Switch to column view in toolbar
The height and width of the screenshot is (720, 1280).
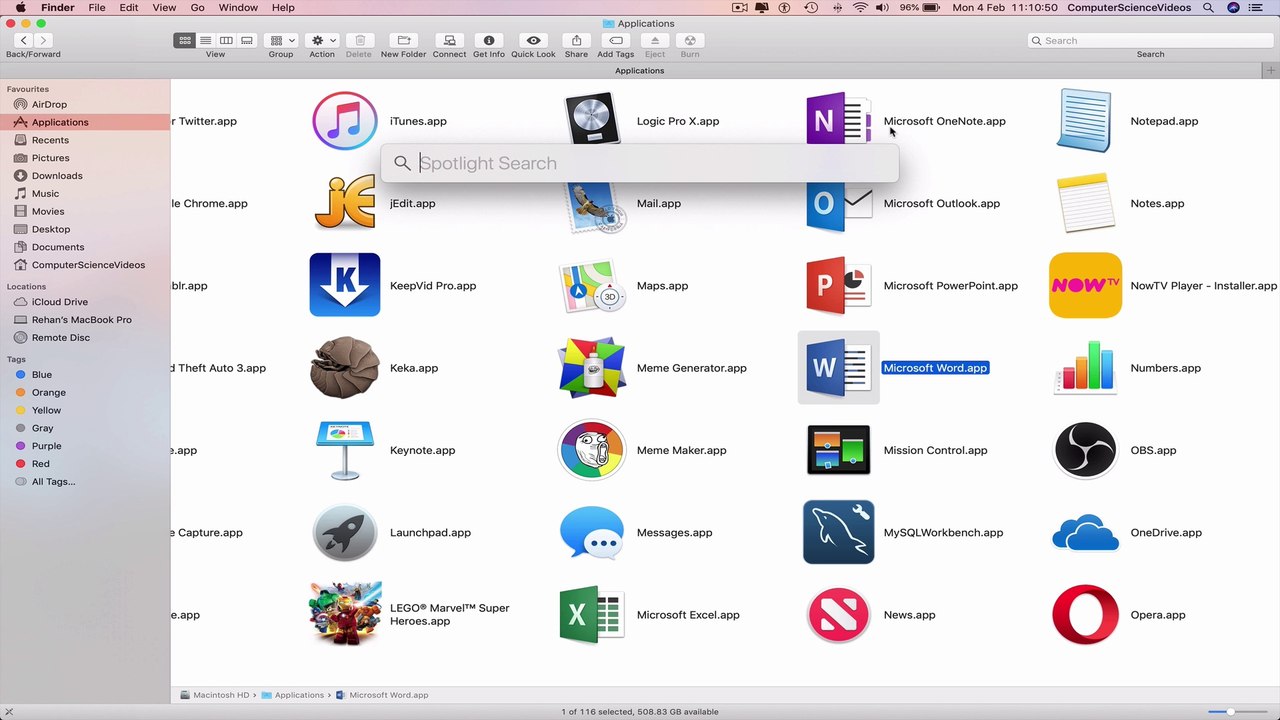[x=226, y=40]
